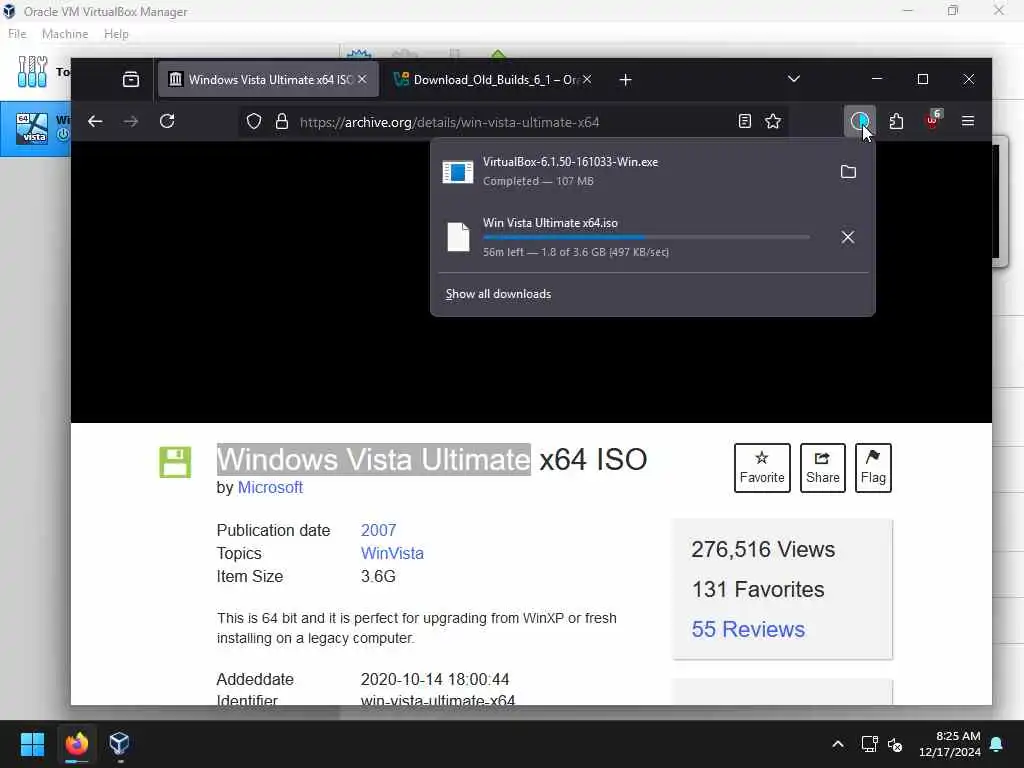Click the 276,516 Views text

[763, 549]
